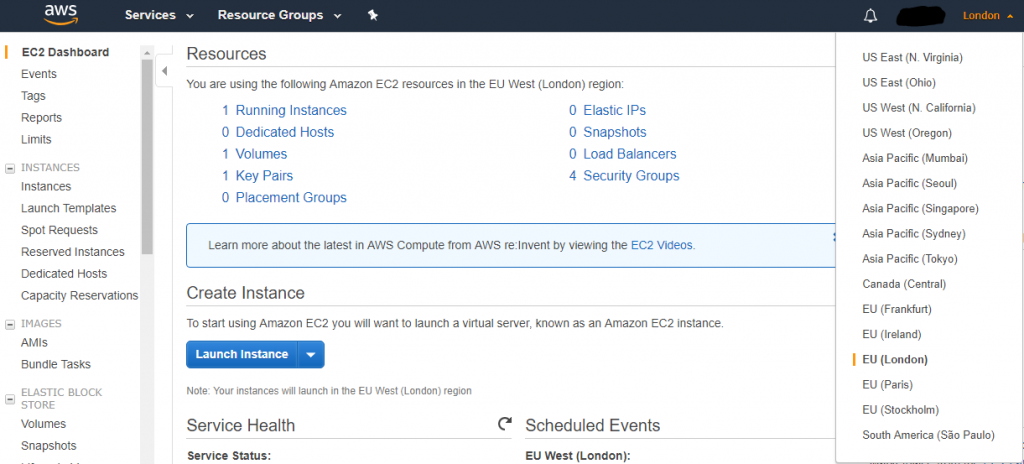Click the sidebar vertical scrollbar thumb
The image size is (1024, 464).
coord(147,157)
